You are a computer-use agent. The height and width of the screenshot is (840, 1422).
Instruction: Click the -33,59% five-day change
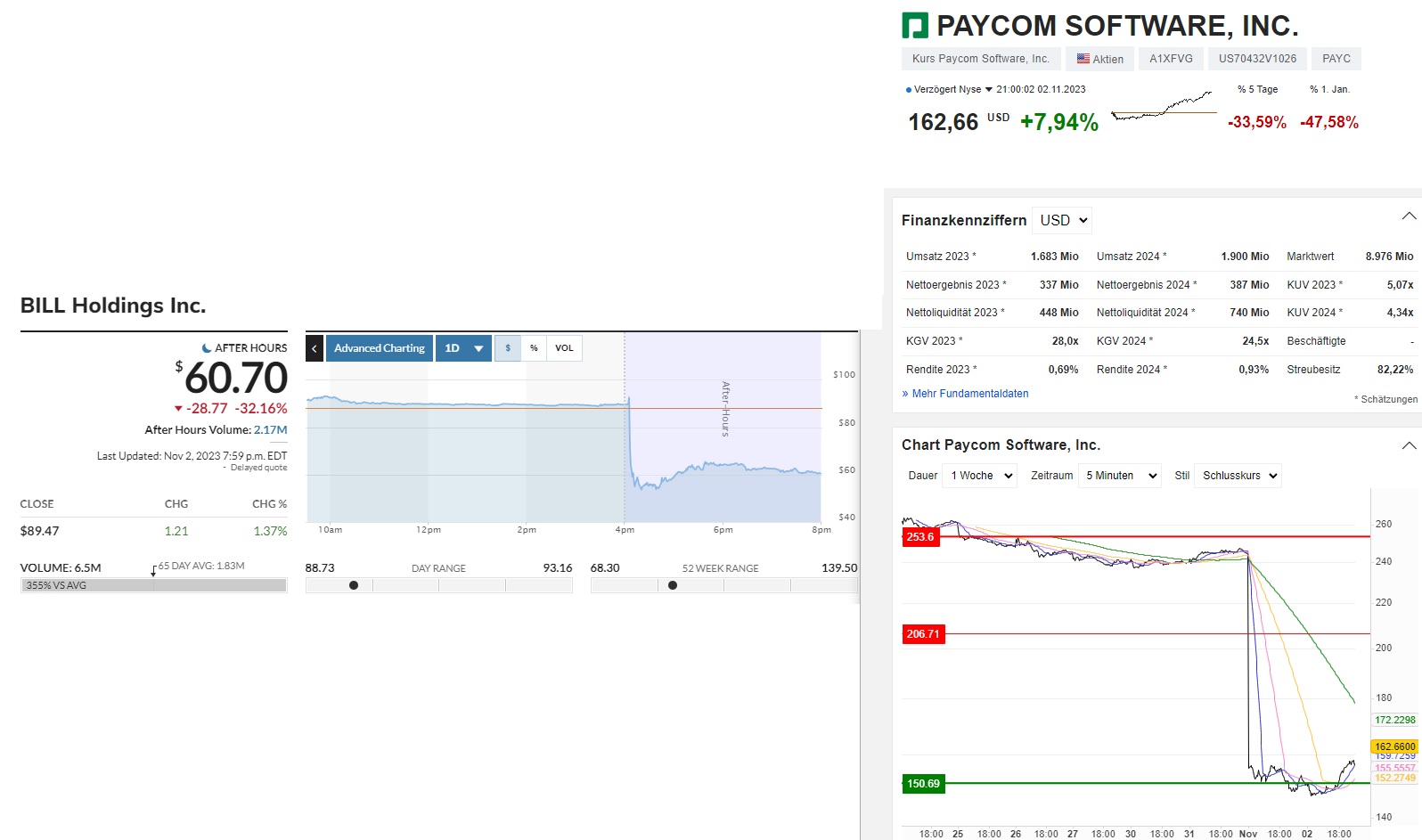(x=1256, y=122)
